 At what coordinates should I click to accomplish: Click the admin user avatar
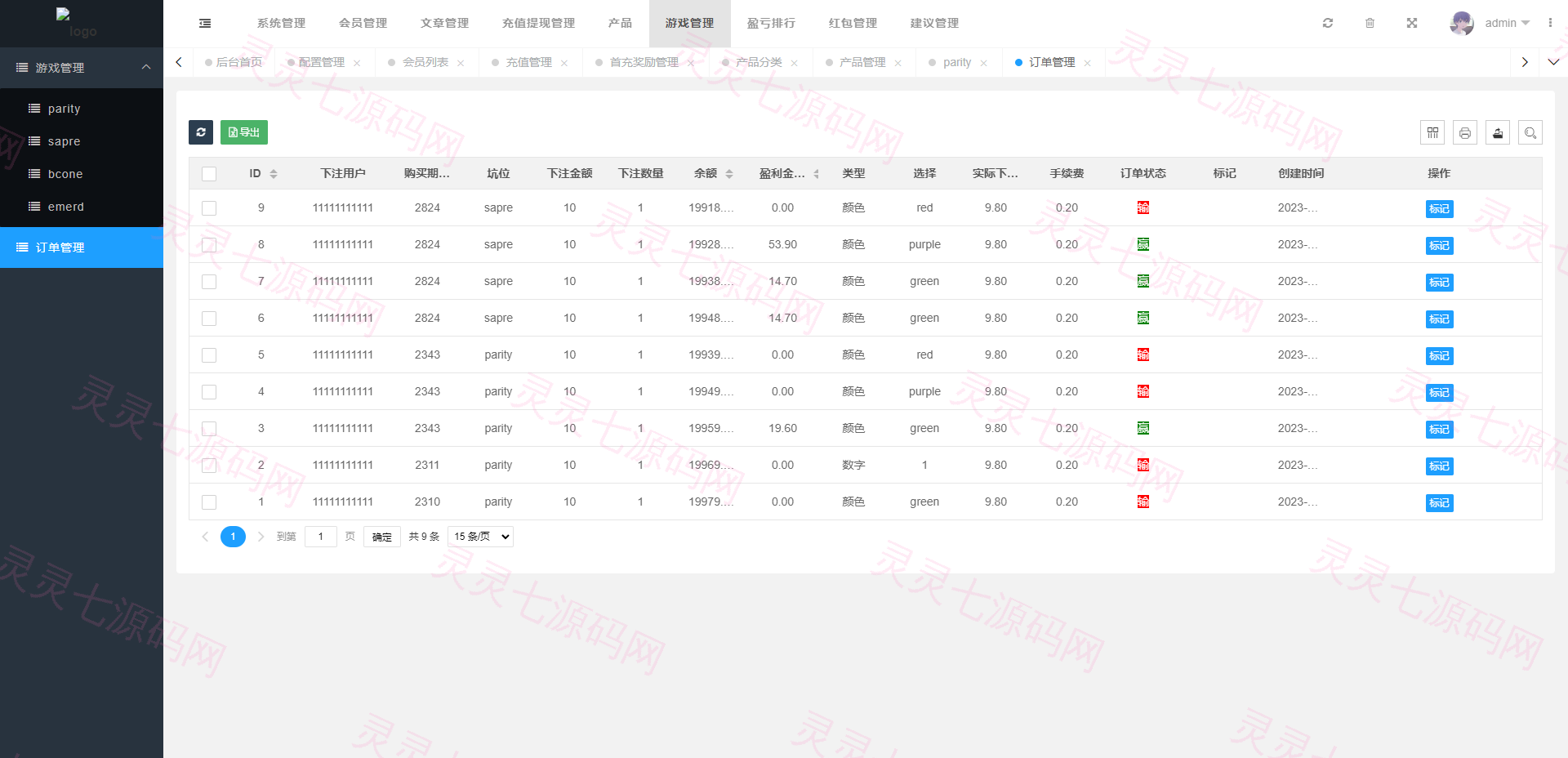1462,23
